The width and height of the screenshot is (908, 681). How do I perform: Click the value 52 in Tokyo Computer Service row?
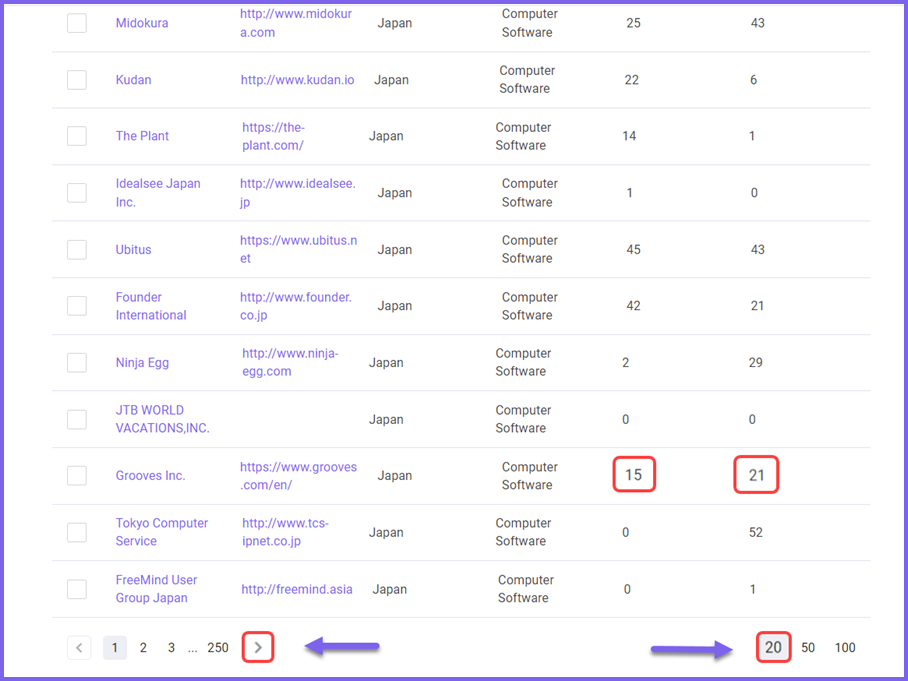pyautogui.click(x=755, y=532)
